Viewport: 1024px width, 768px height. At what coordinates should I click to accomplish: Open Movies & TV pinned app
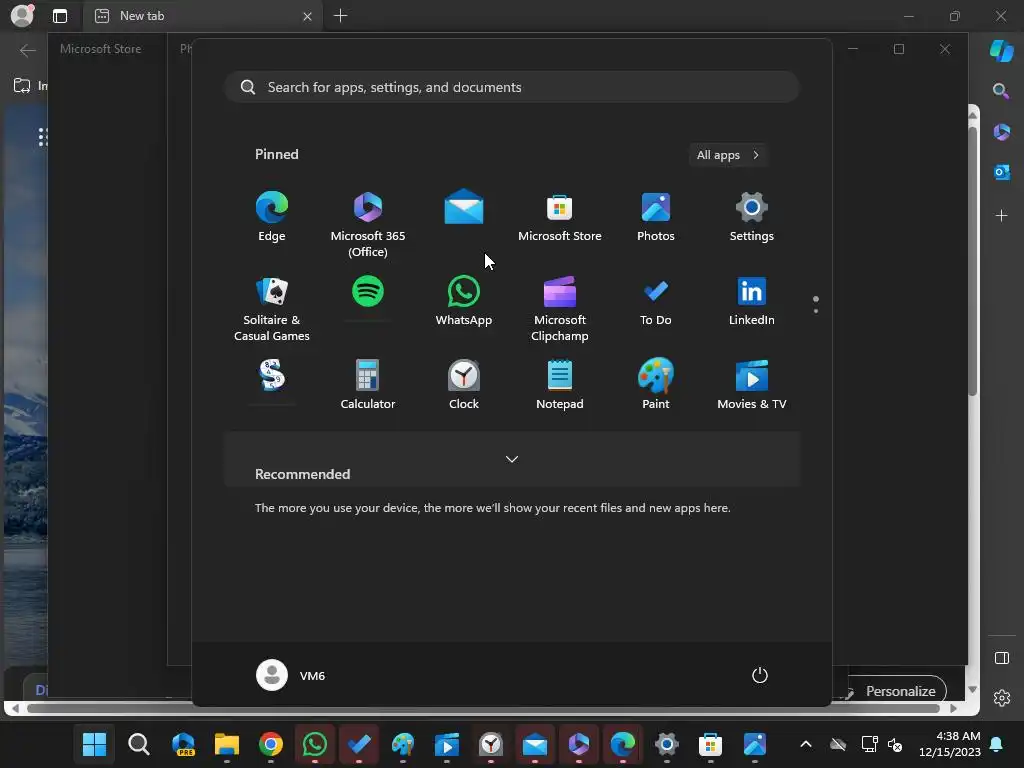752,385
